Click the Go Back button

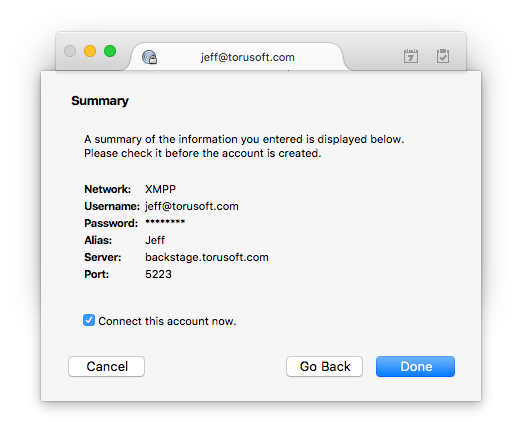click(x=325, y=366)
